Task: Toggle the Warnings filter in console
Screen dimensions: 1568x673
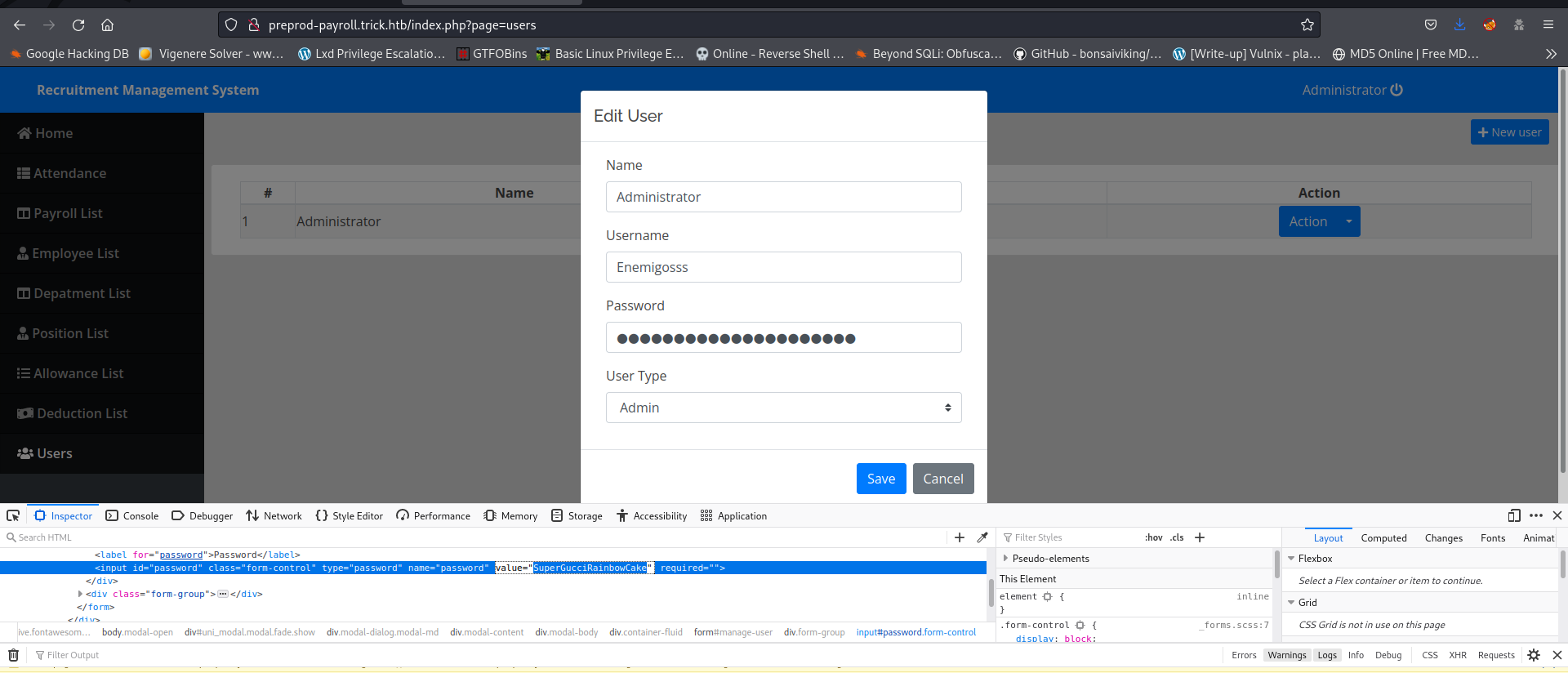Action: pyautogui.click(x=1287, y=655)
